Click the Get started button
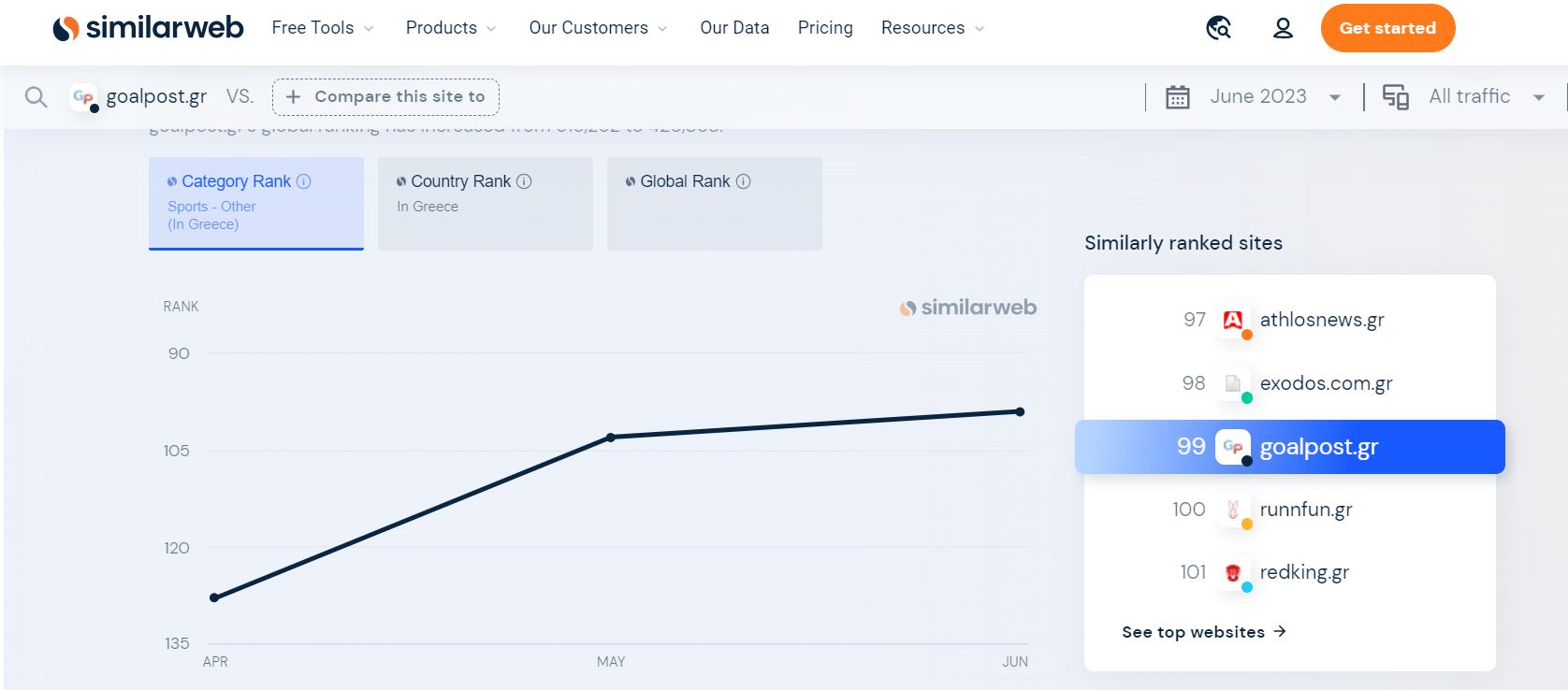The width and height of the screenshot is (1568, 690). (x=1387, y=28)
